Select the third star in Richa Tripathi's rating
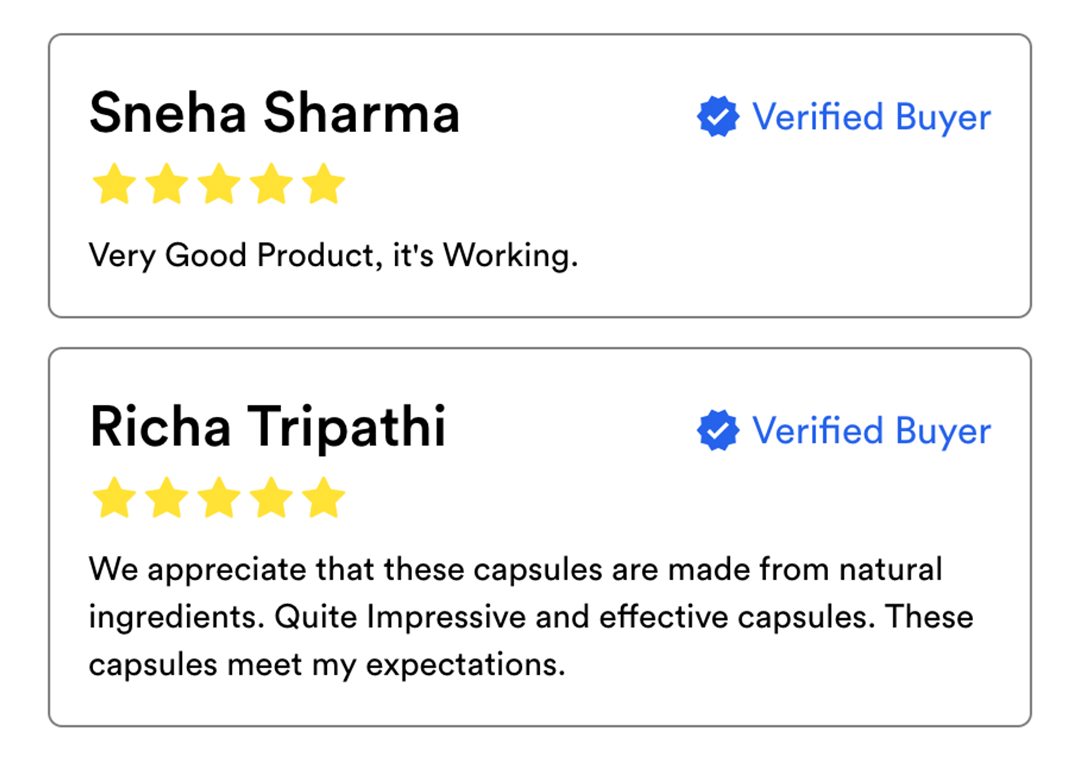Image resolution: width=1080 pixels, height=758 pixels. click(218, 498)
